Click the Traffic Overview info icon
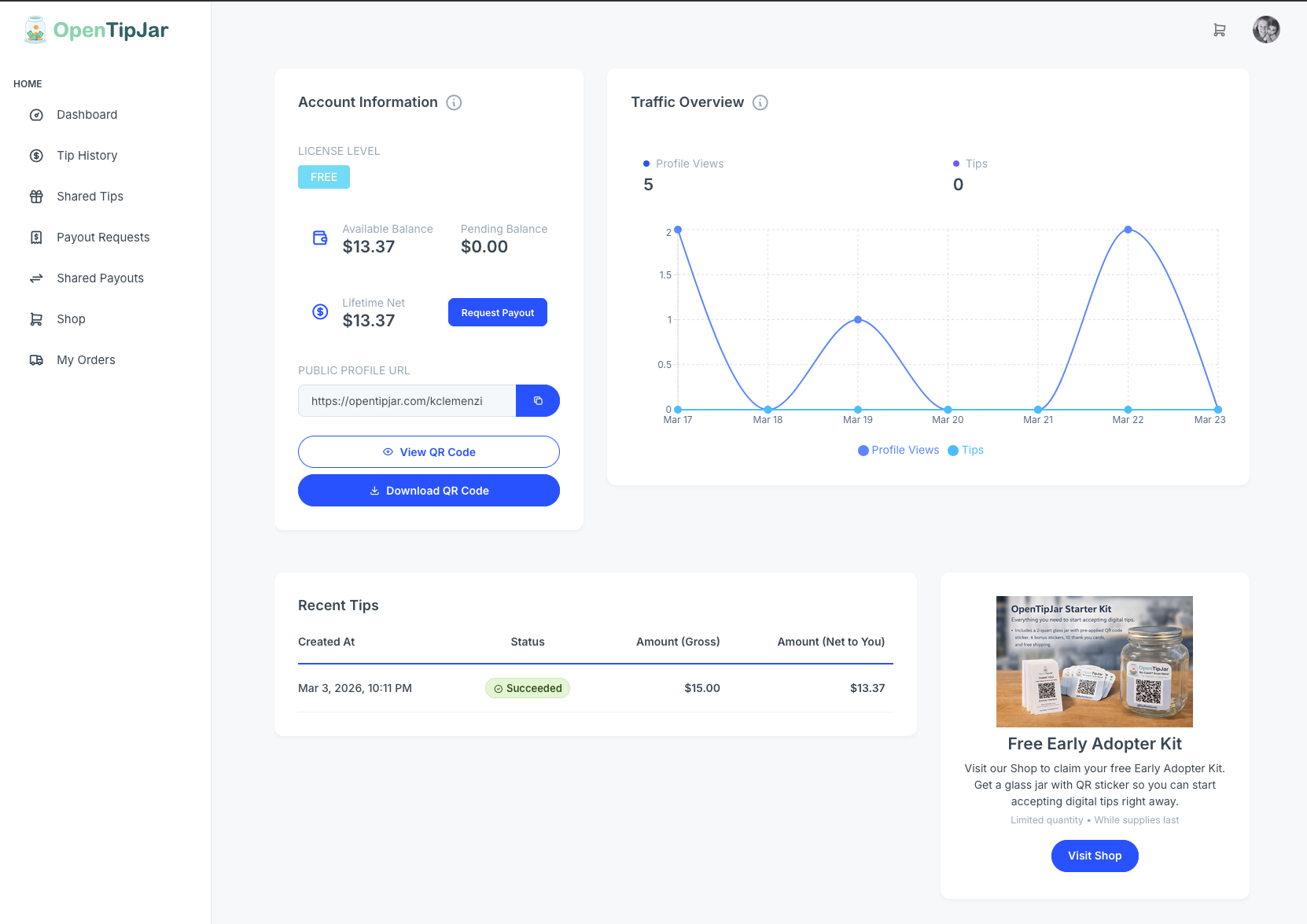 [760, 102]
